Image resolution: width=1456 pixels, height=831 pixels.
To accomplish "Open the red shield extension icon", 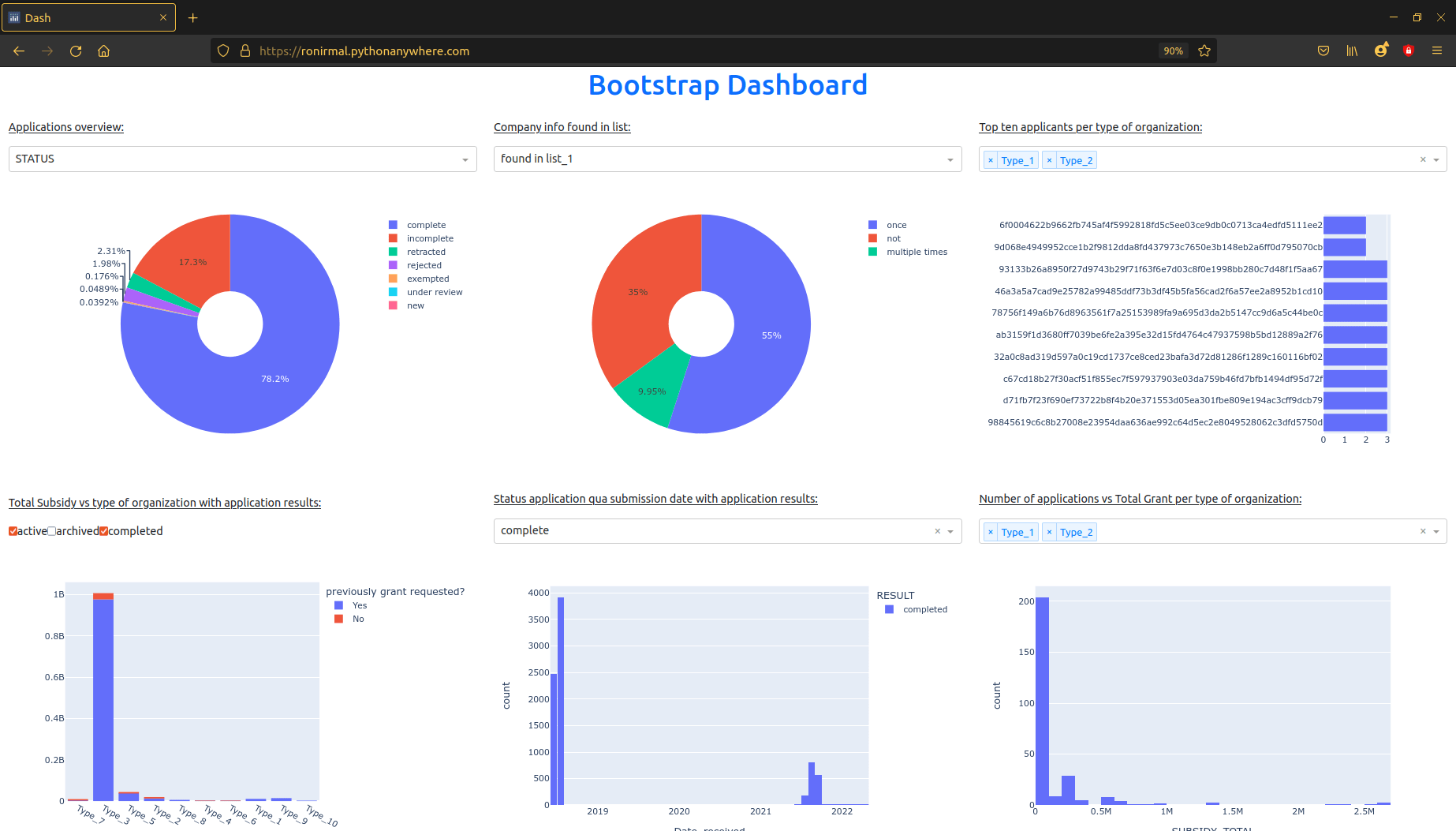I will pyautogui.click(x=1409, y=51).
